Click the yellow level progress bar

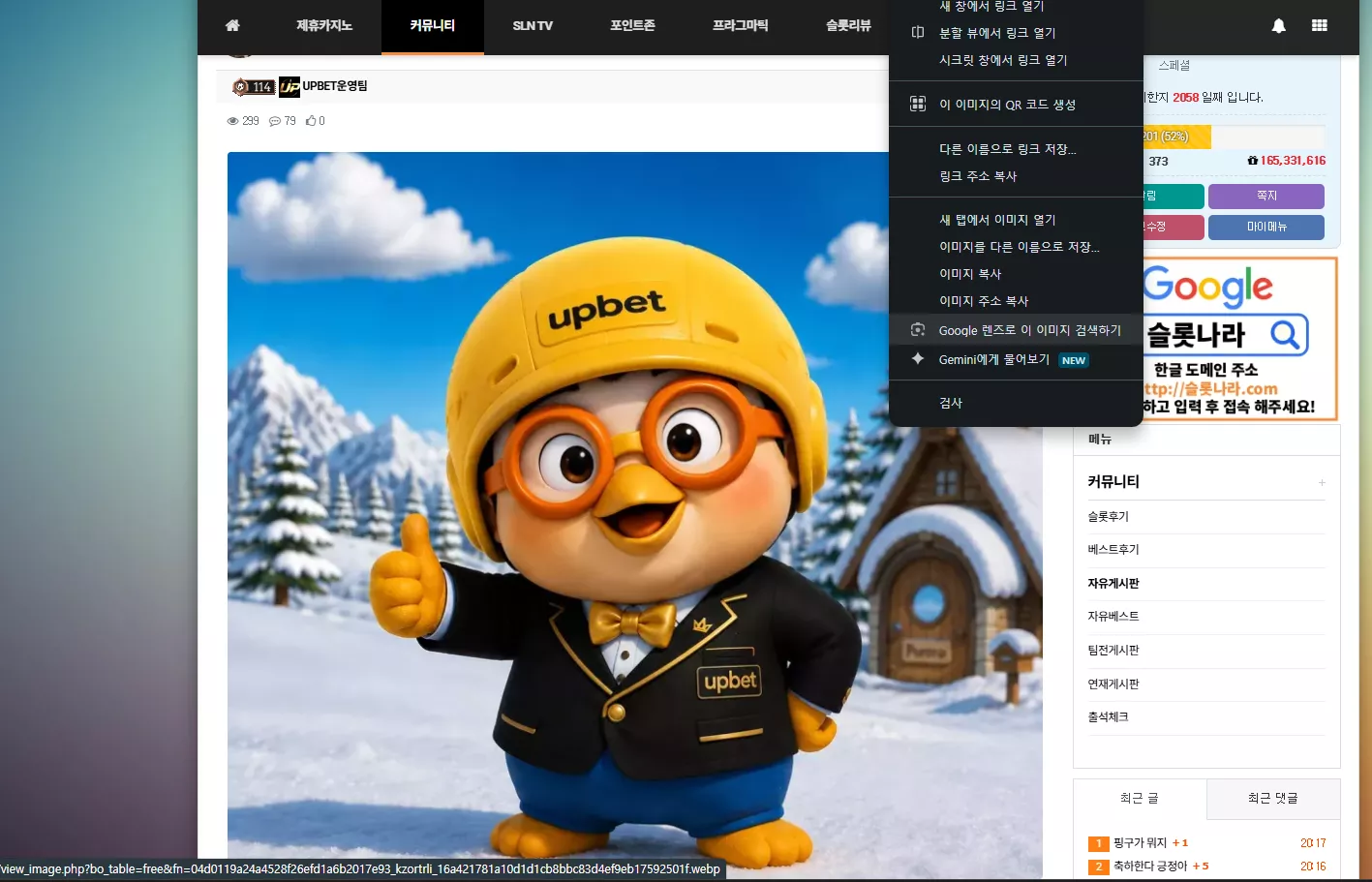tap(1176, 137)
